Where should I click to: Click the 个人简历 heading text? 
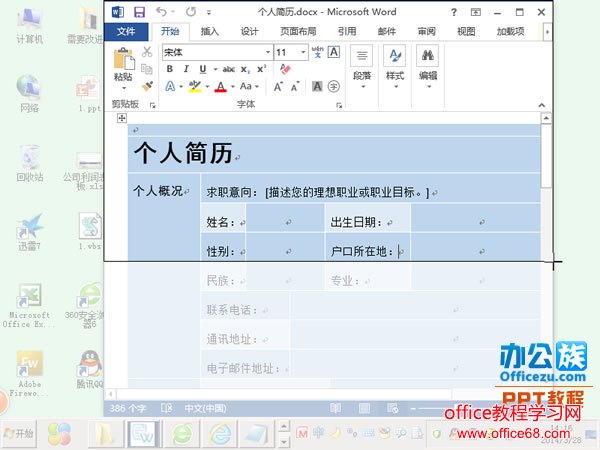coord(183,153)
